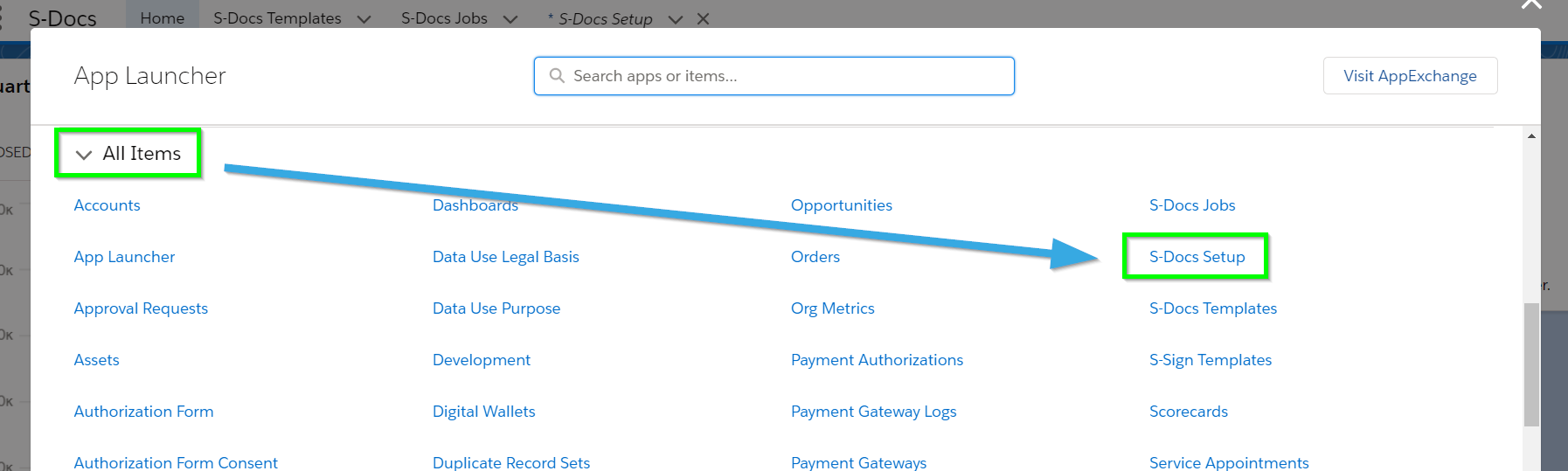
Task: Collapse the All Items section chevron
Action: tap(84, 155)
